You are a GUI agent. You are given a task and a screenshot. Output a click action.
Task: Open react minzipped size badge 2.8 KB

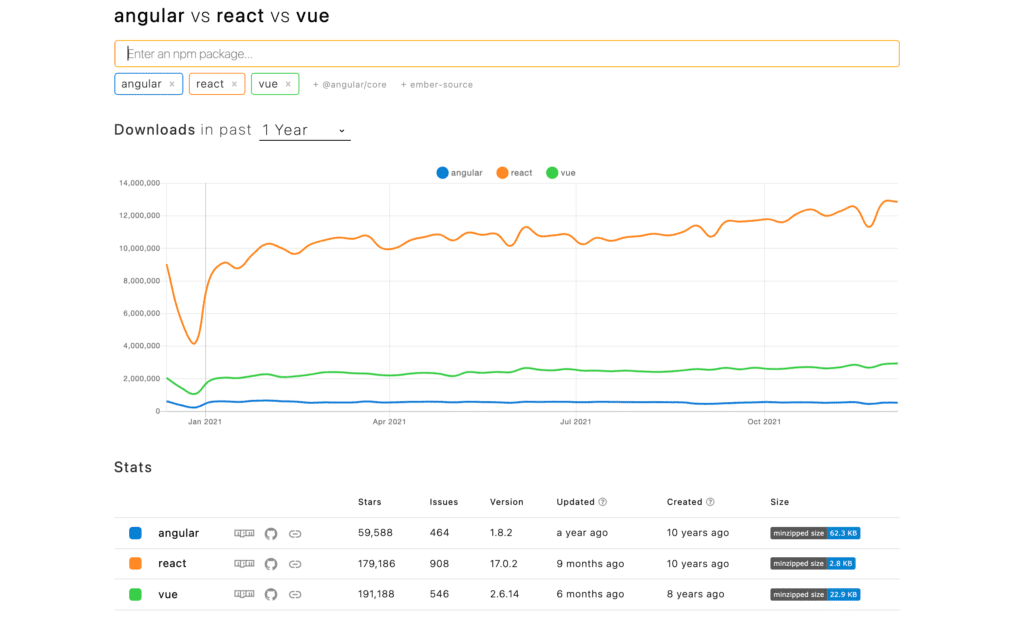point(813,563)
